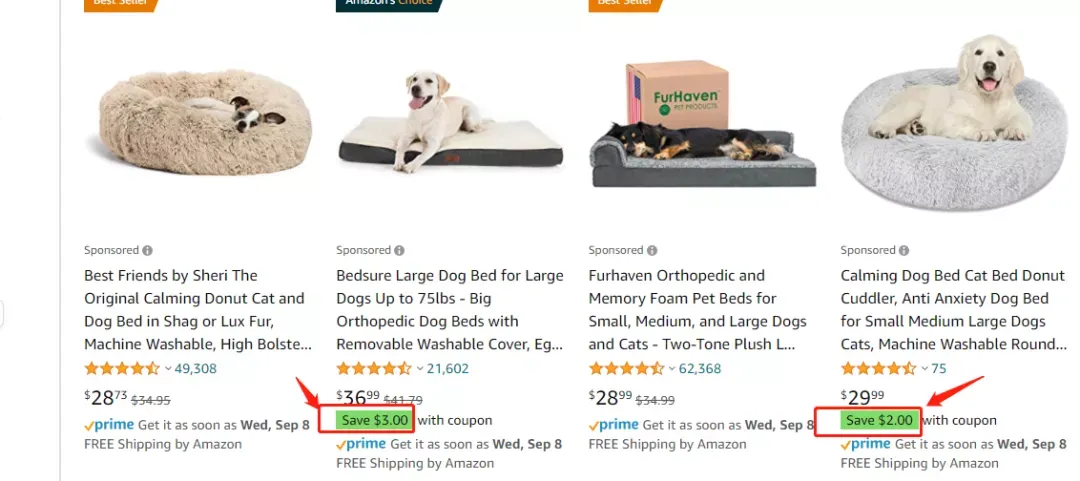Expand rating chevron beside 62,368 reviews

coord(672,369)
